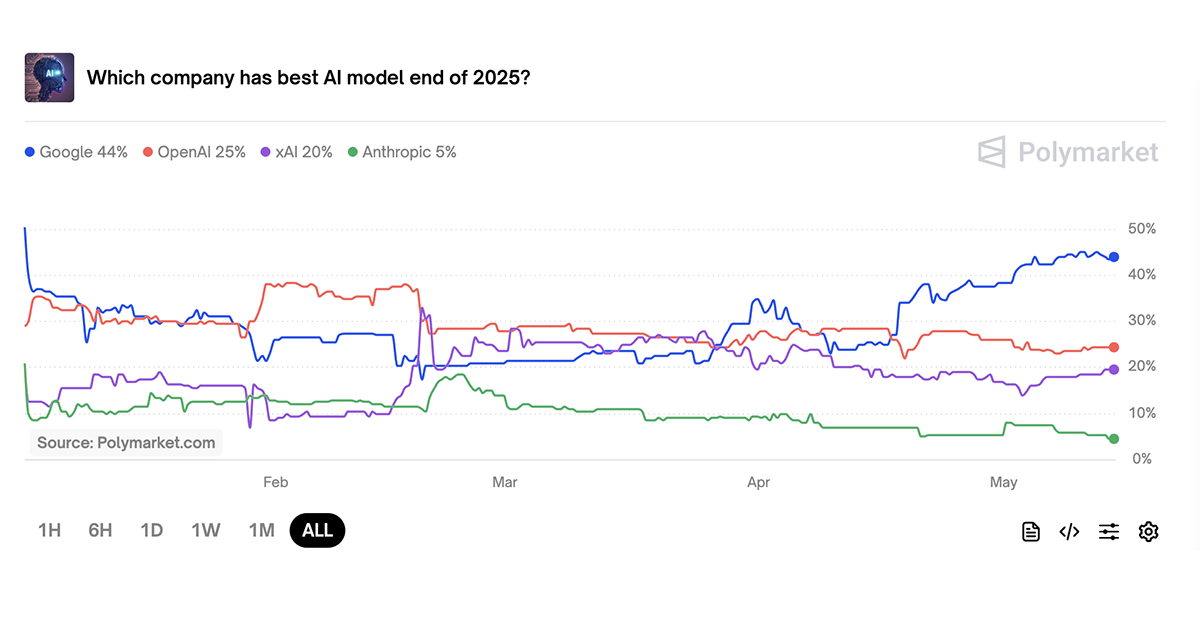This screenshot has width=1200, height=630.
Task: Click Google's blue legend color dot
Action: pos(31,151)
